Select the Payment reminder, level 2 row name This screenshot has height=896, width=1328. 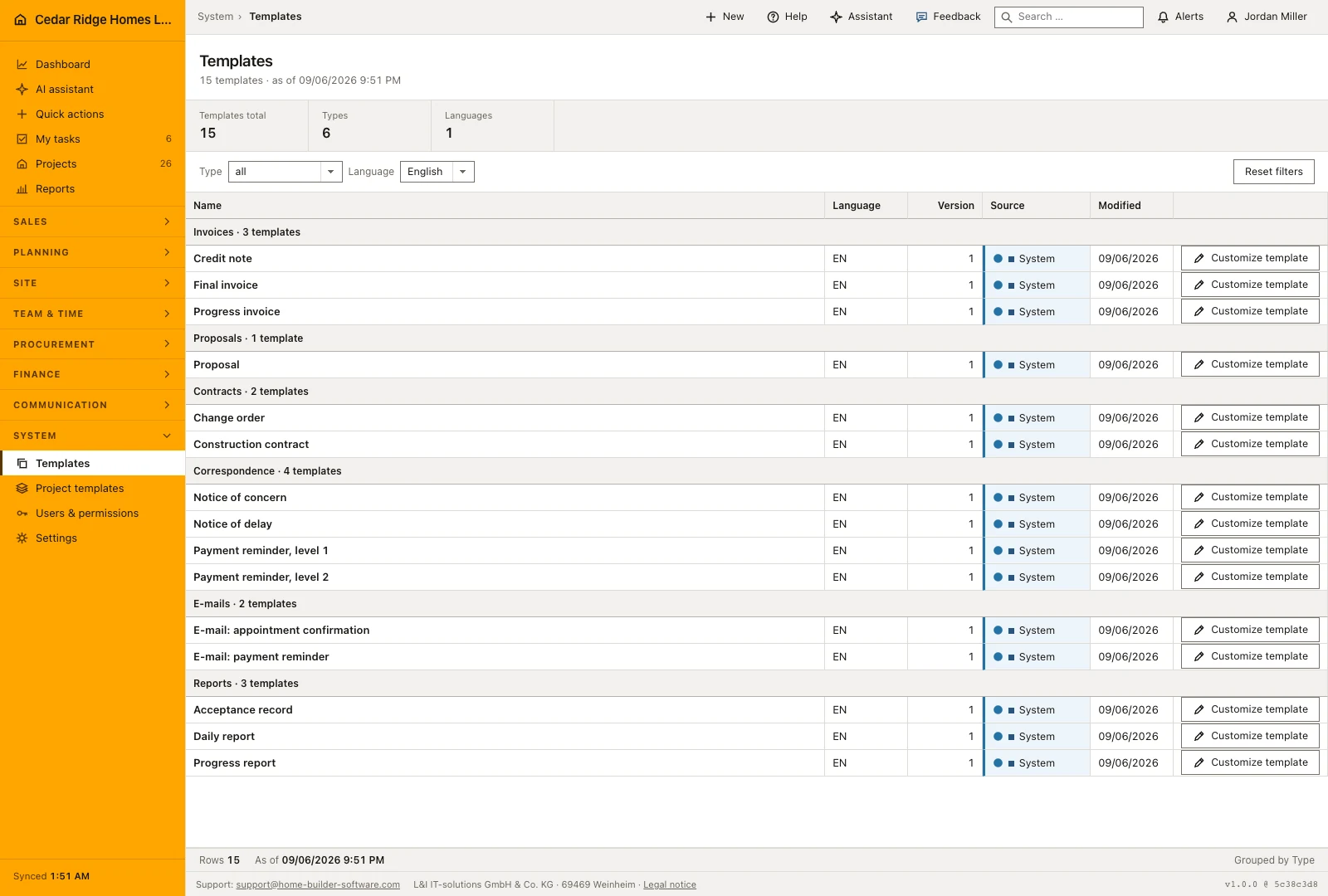261,577
